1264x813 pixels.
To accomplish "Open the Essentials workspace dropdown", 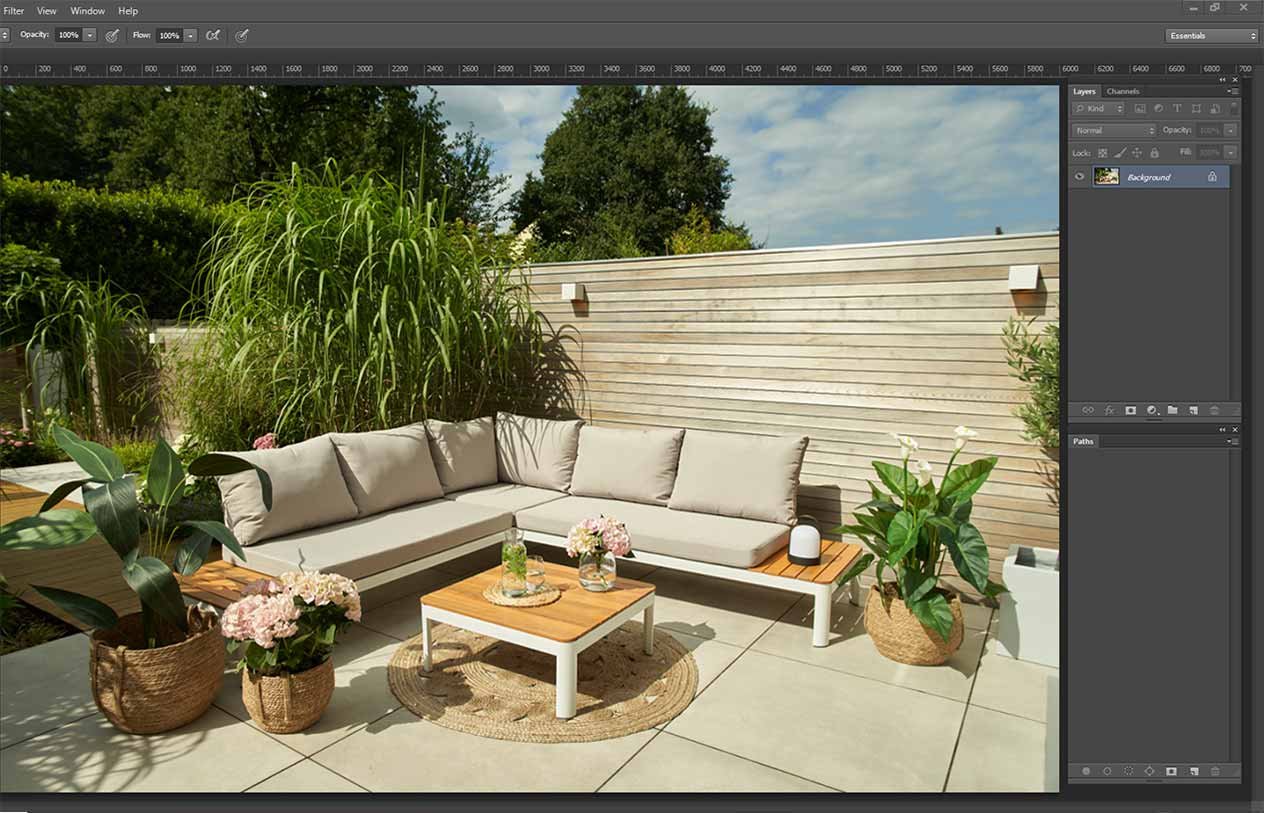I will tap(1211, 36).
